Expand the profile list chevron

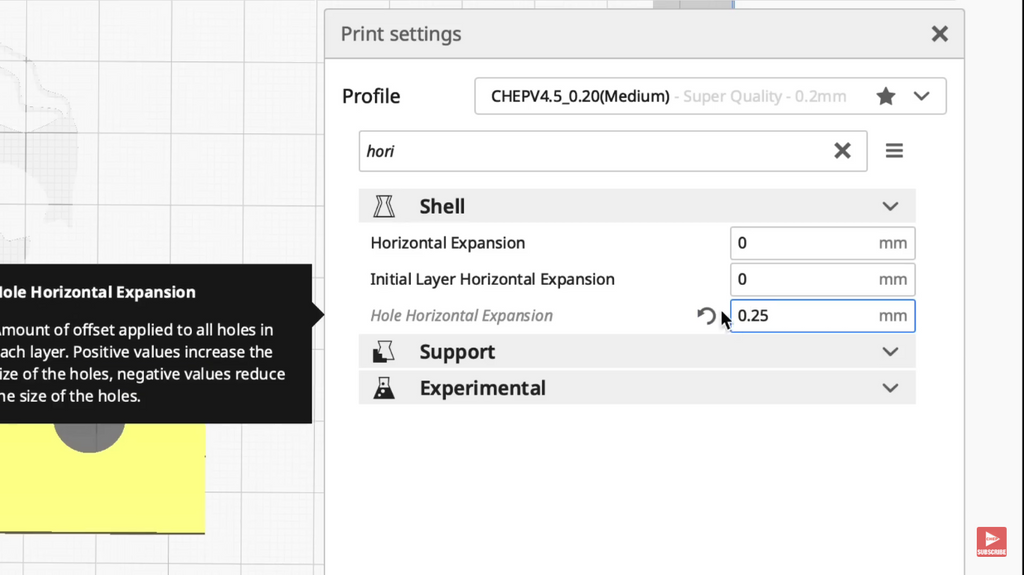click(921, 96)
